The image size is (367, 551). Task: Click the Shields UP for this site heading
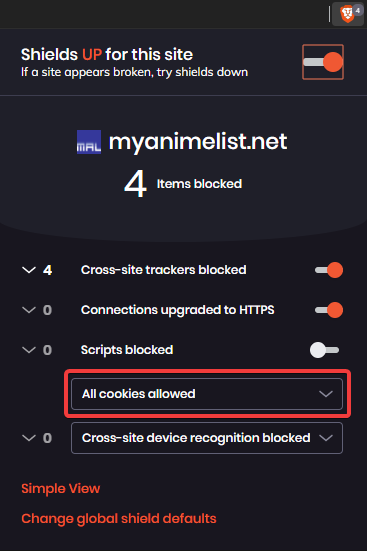107,55
